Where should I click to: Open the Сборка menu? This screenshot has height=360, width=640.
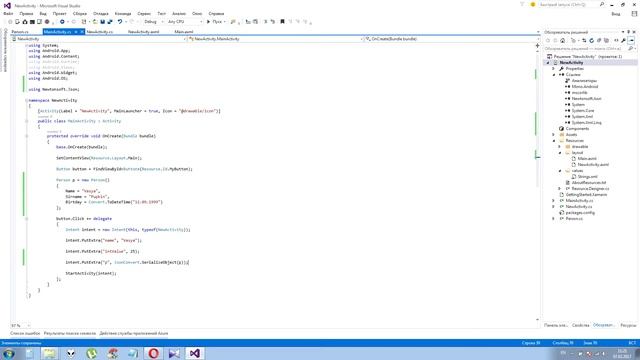tap(80, 13)
